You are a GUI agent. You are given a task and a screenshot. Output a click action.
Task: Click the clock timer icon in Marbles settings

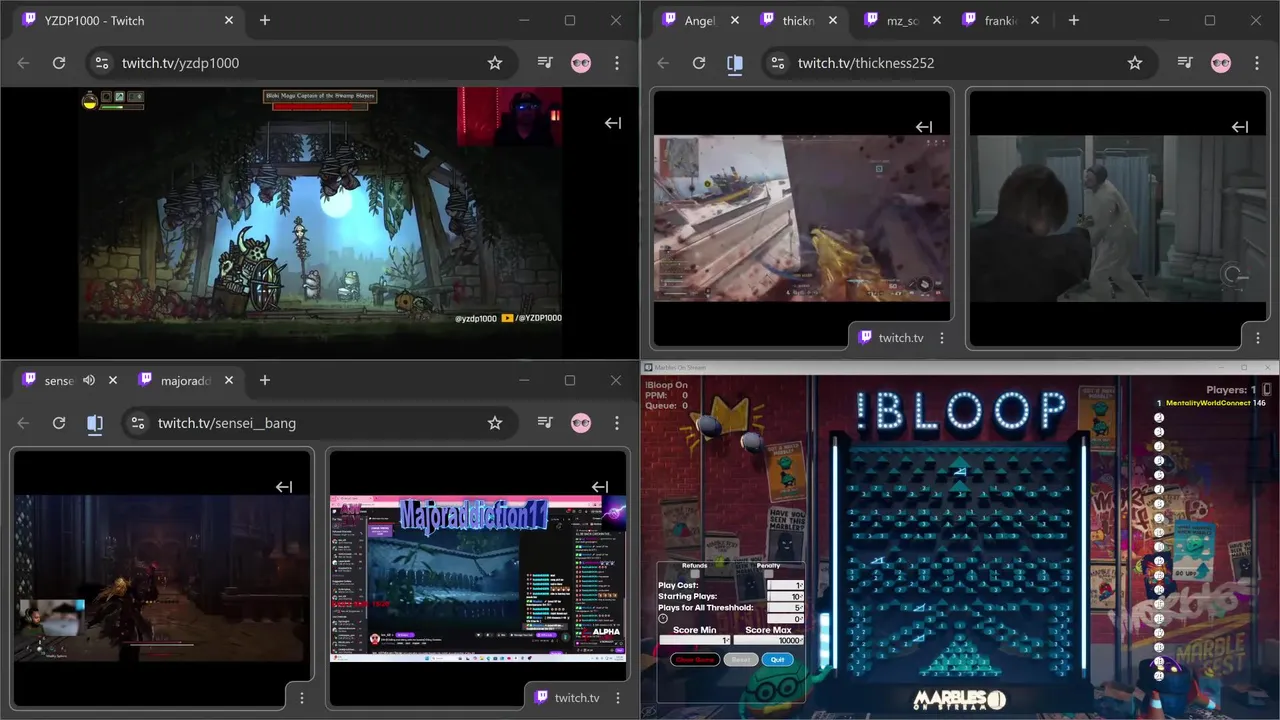point(663,618)
